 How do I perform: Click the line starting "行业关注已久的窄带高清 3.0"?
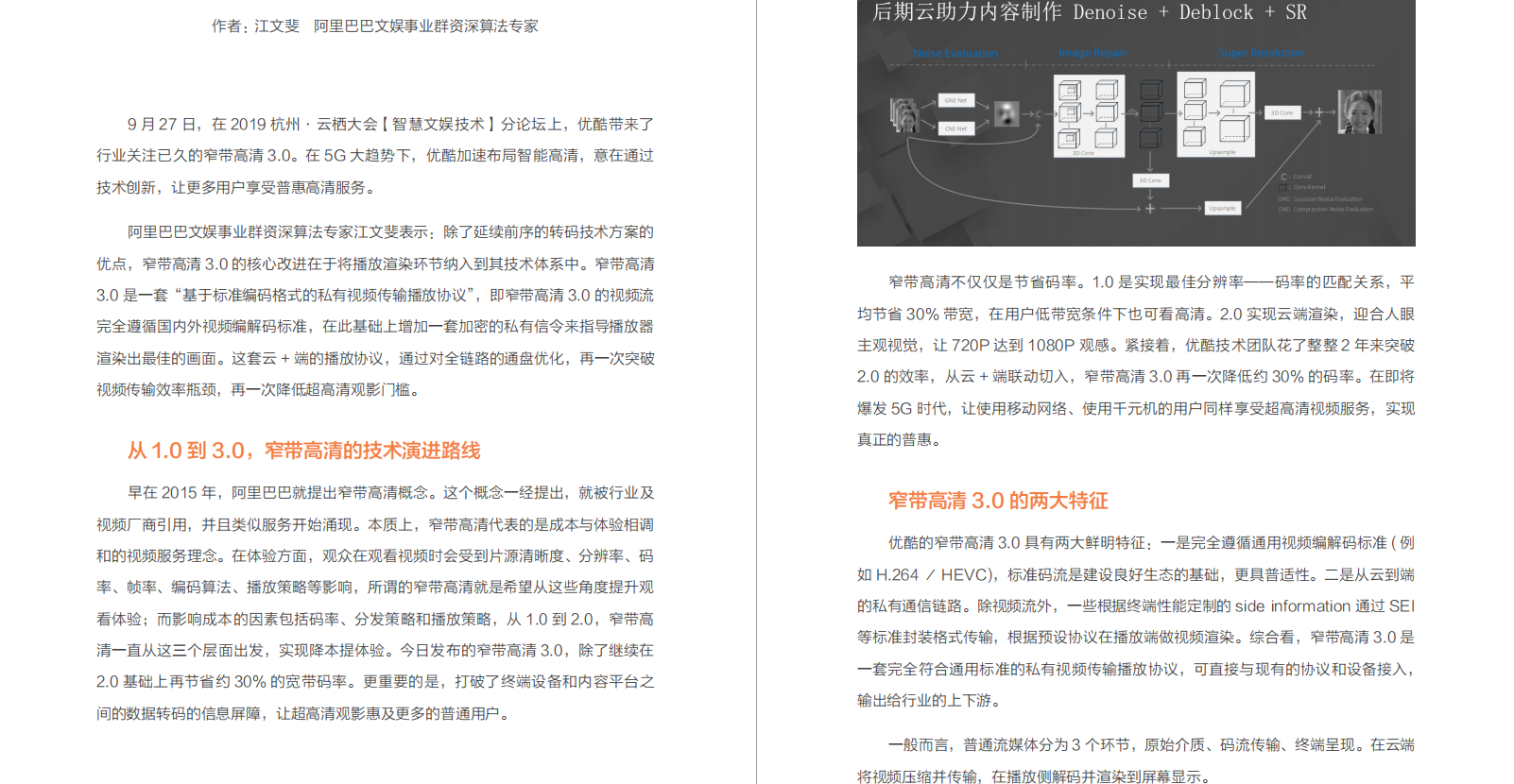(x=375, y=156)
